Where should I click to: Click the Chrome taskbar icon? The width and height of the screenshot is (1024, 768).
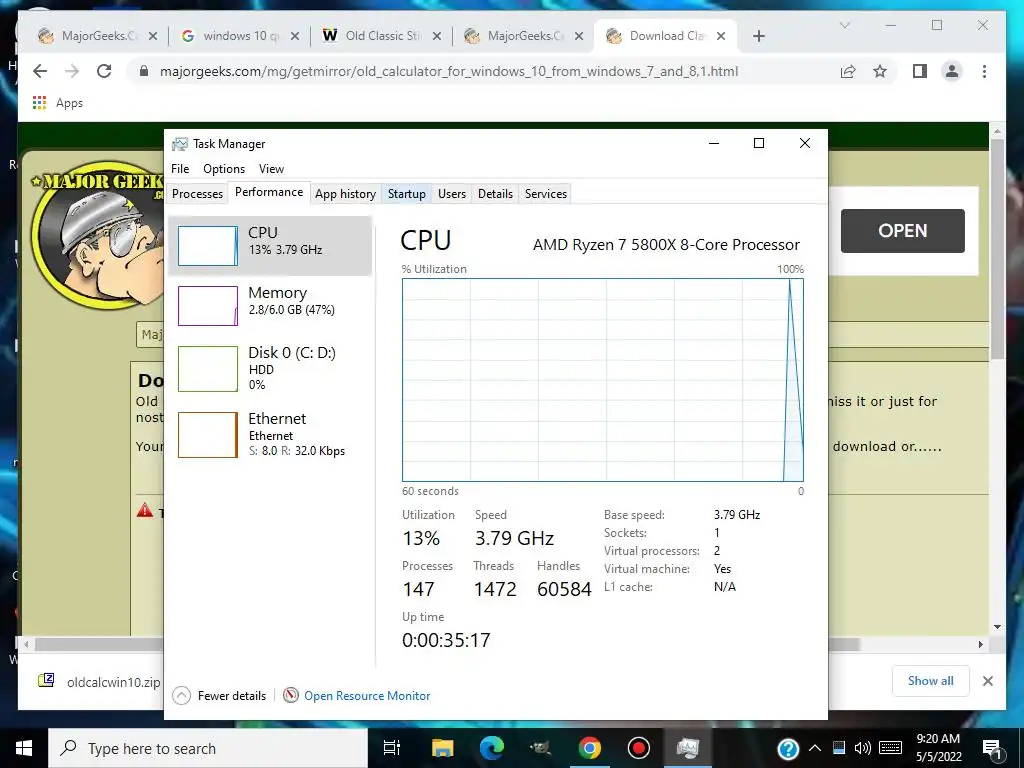pyautogui.click(x=589, y=748)
